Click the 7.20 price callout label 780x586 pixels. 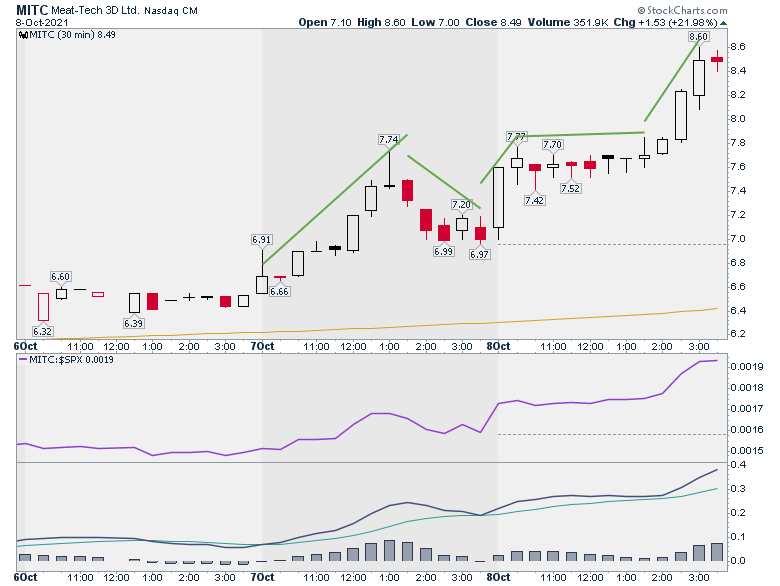click(x=461, y=204)
